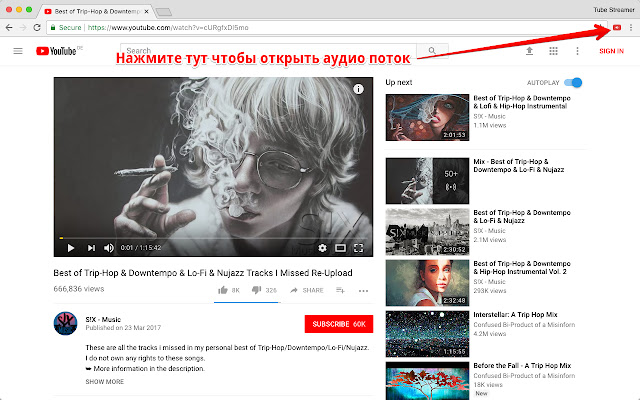640x400 pixels.
Task: Show video info card icon
Action: click(x=358, y=89)
